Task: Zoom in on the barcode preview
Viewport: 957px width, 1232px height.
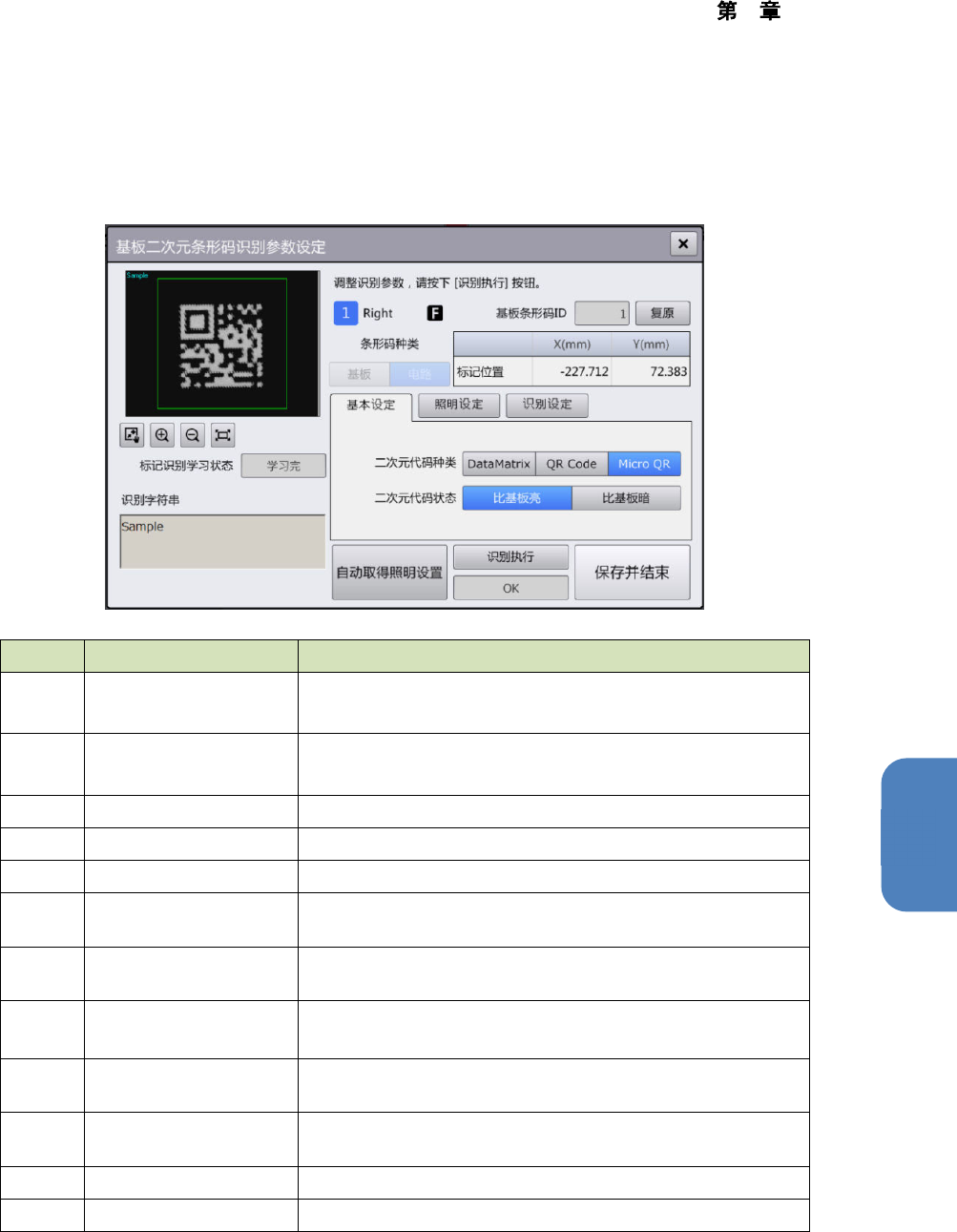Action: (162, 435)
